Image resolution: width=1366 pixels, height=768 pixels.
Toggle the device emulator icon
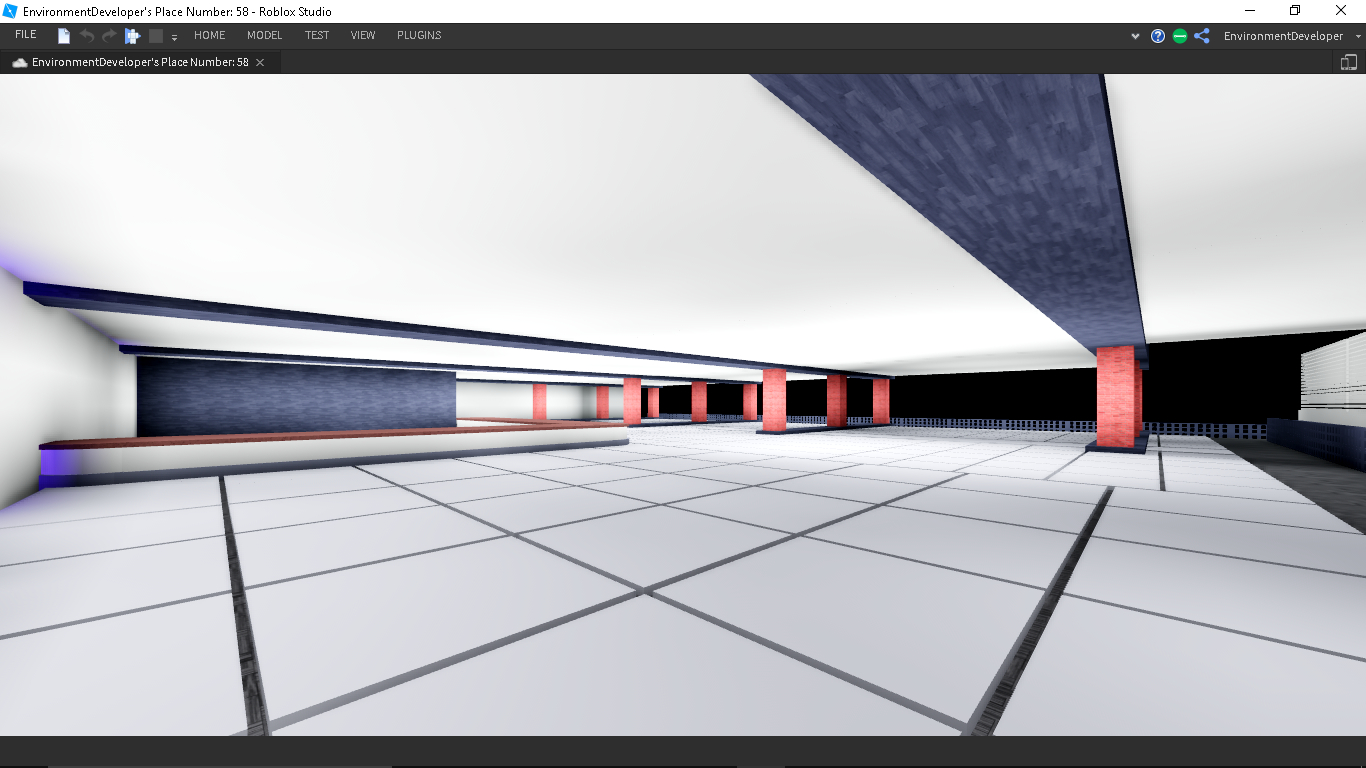coord(1349,62)
